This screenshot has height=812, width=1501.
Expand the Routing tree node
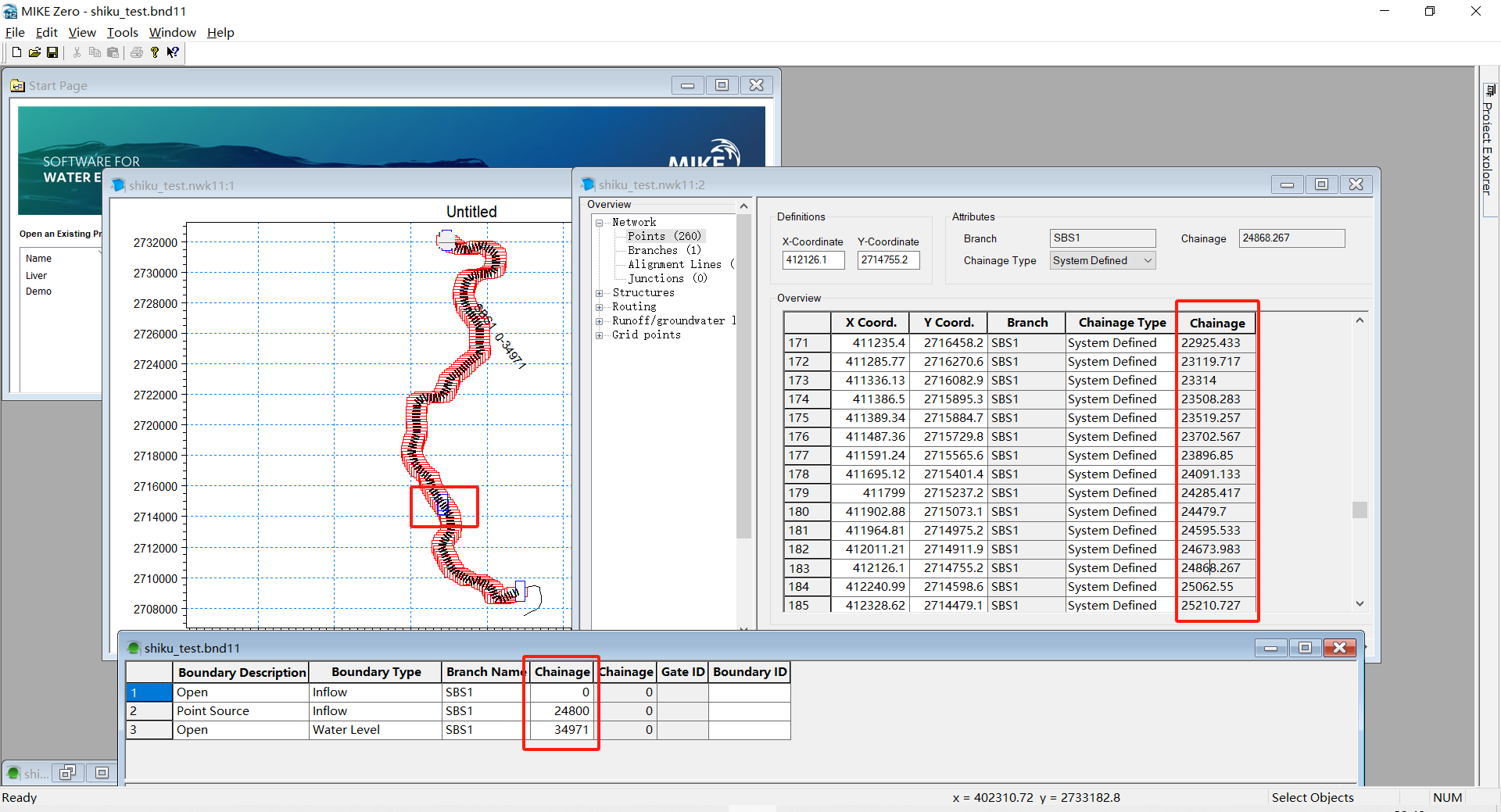click(599, 307)
